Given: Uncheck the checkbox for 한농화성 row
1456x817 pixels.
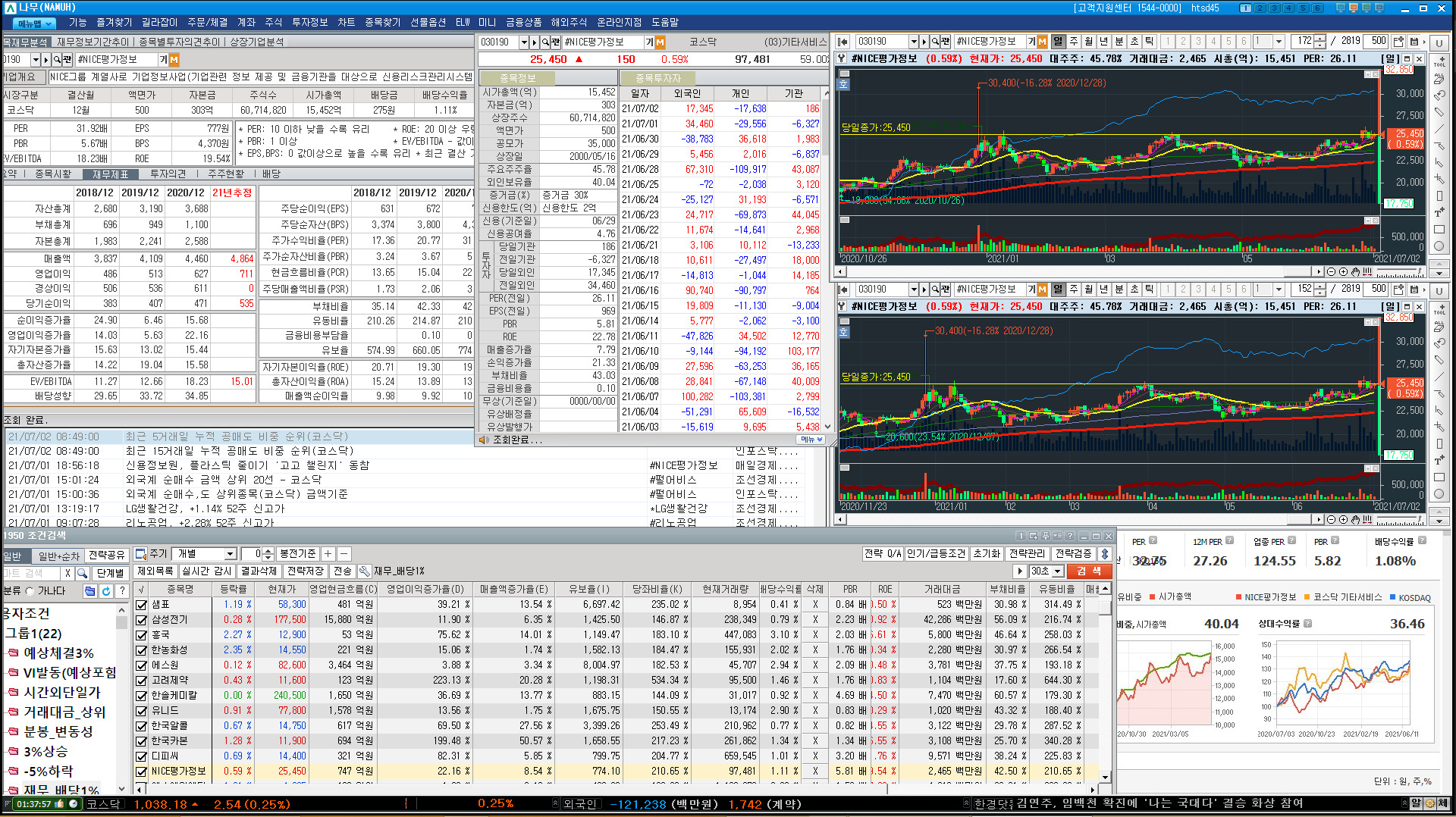Looking at the screenshot, I should (141, 650).
